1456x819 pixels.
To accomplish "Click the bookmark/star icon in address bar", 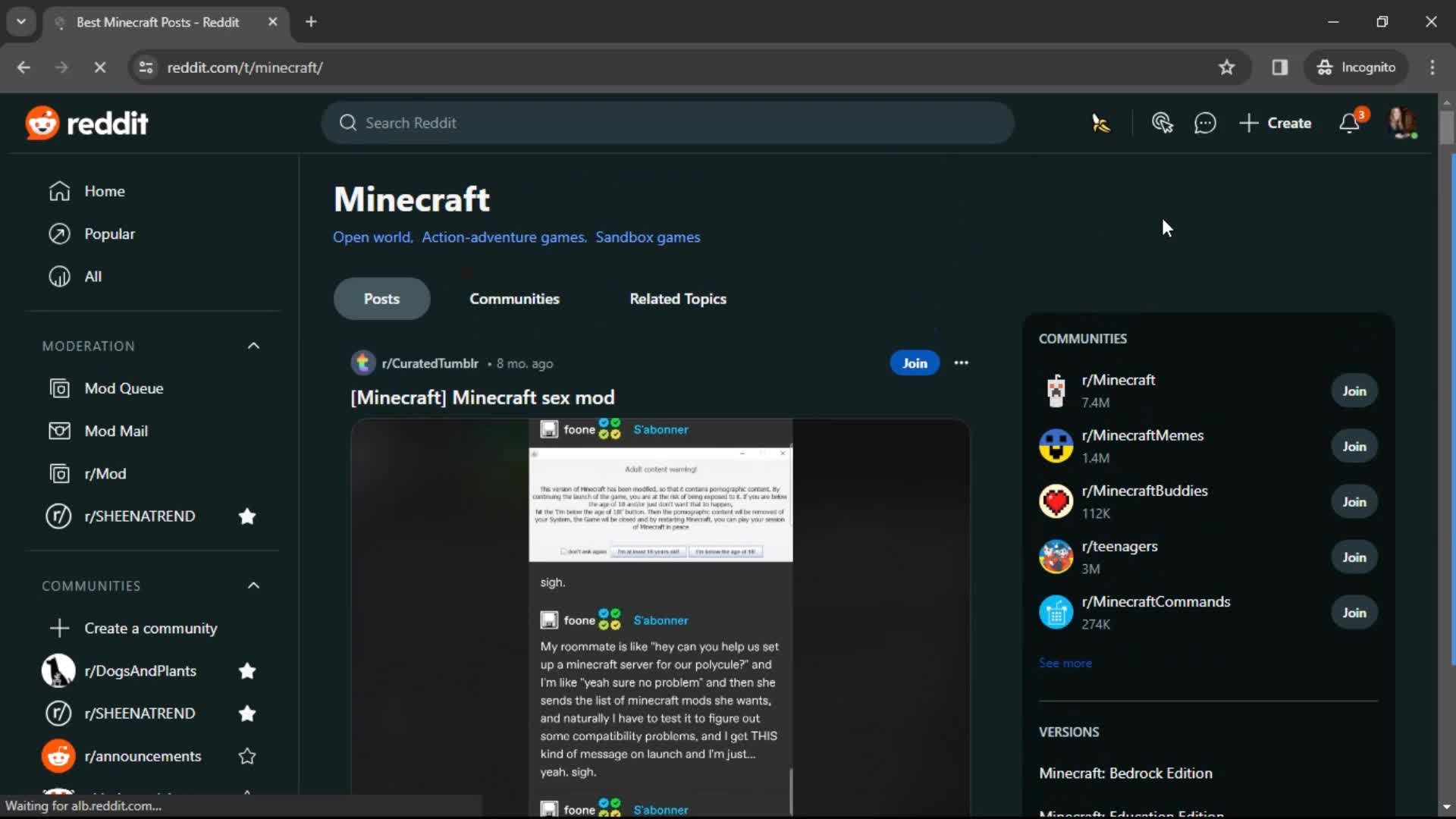I will point(1227,67).
